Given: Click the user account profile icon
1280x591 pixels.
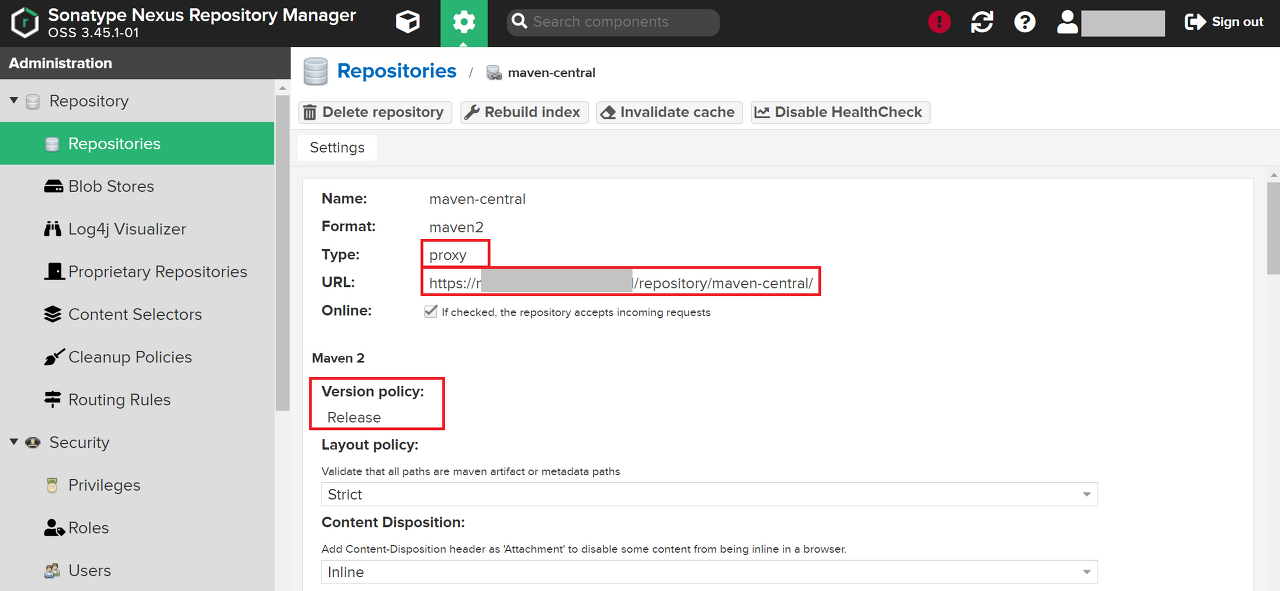Looking at the screenshot, I should [x=1068, y=22].
